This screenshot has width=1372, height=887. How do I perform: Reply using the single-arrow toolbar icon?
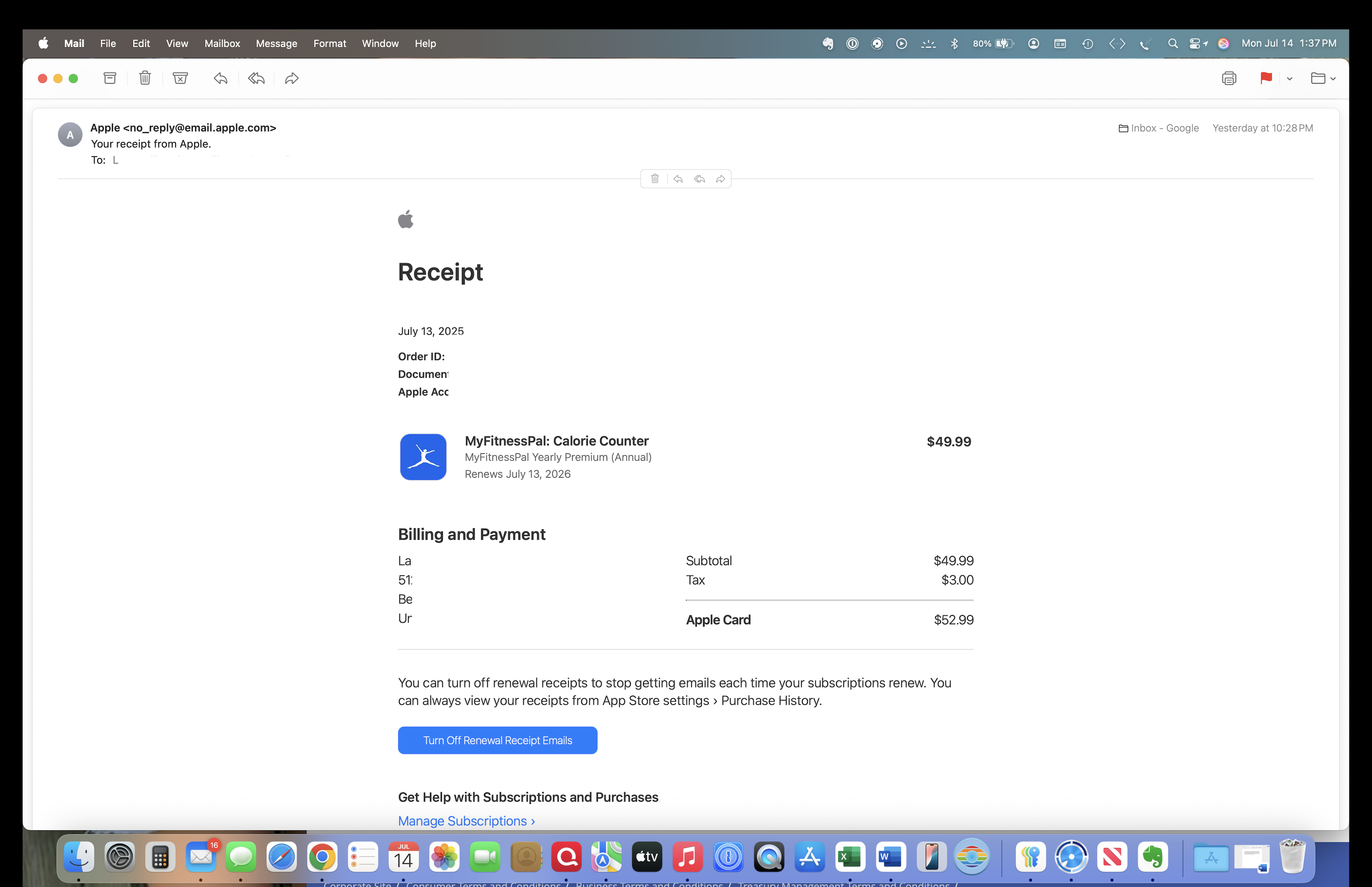pyautogui.click(x=220, y=78)
